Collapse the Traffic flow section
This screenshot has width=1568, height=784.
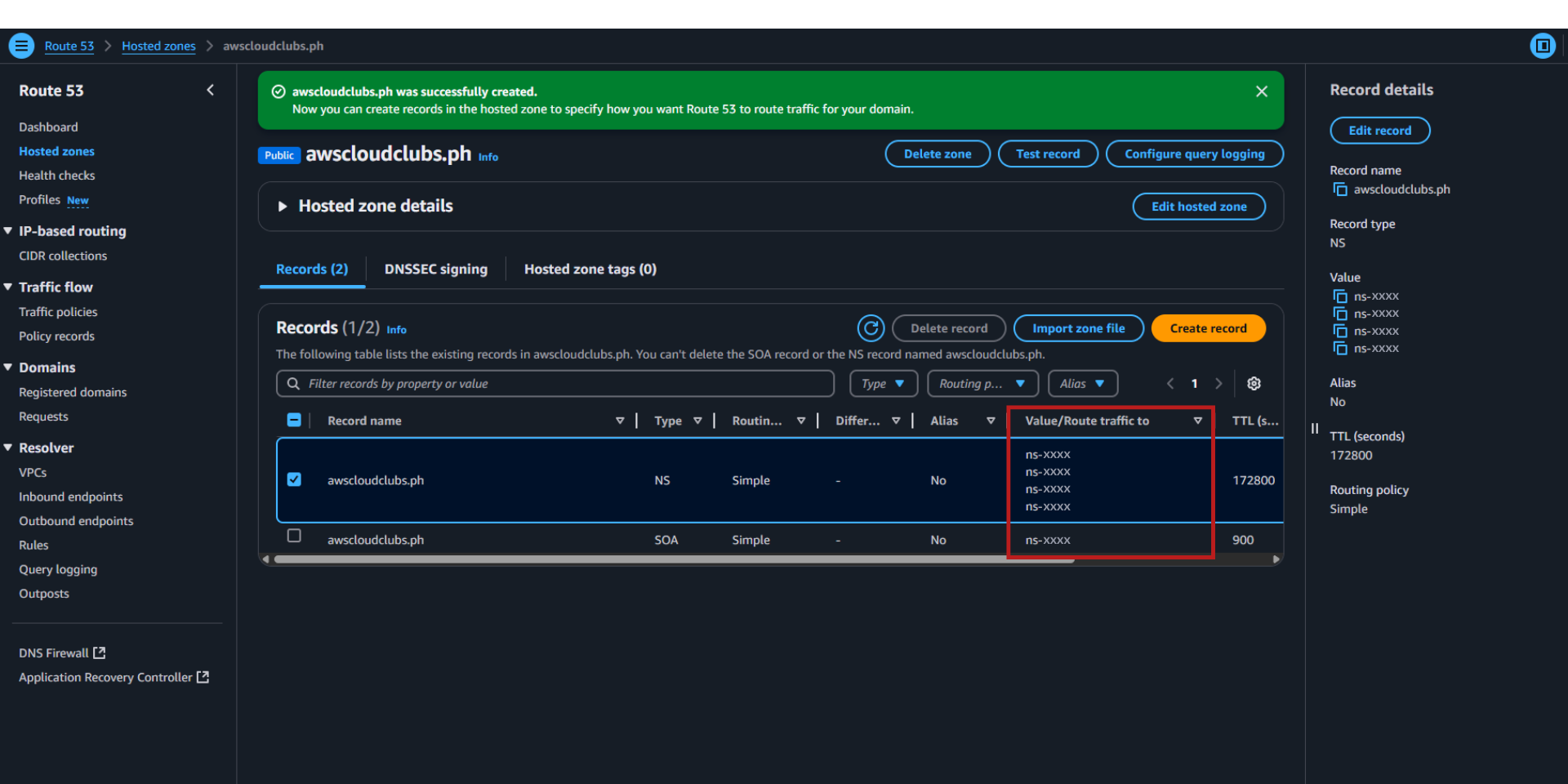8,287
